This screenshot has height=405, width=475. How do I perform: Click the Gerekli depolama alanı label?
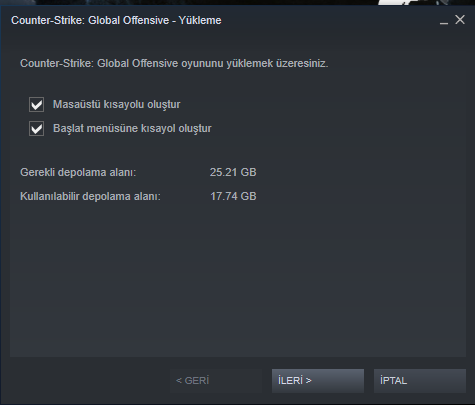(78, 172)
